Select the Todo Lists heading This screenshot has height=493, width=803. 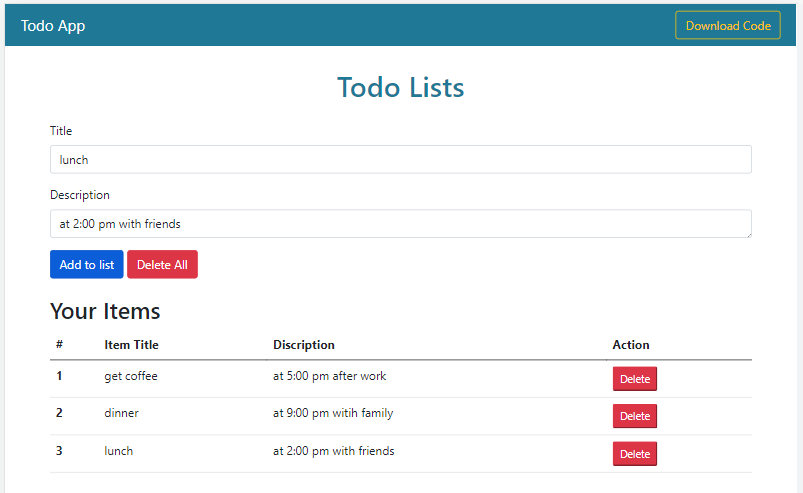tap(400, 87)
